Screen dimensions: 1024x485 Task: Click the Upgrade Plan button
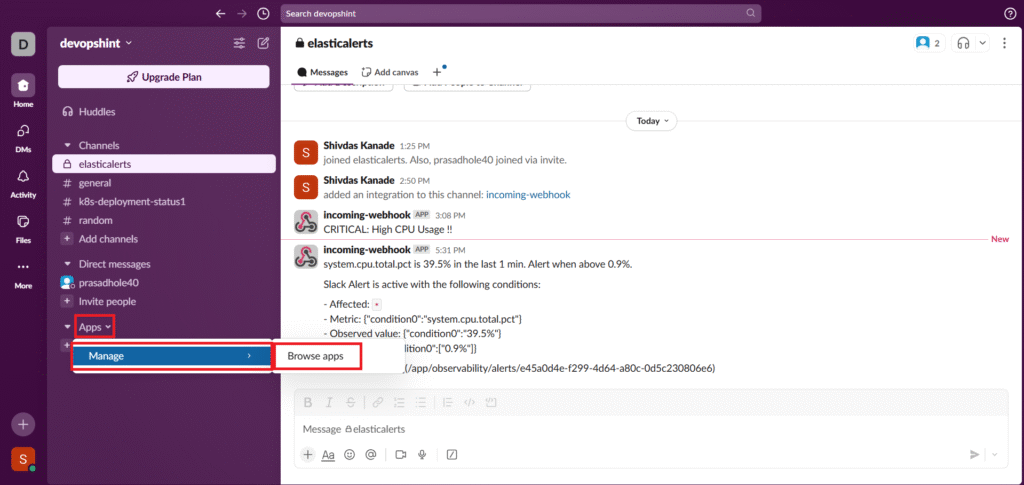pyautogui.click(x=164, y=77)
